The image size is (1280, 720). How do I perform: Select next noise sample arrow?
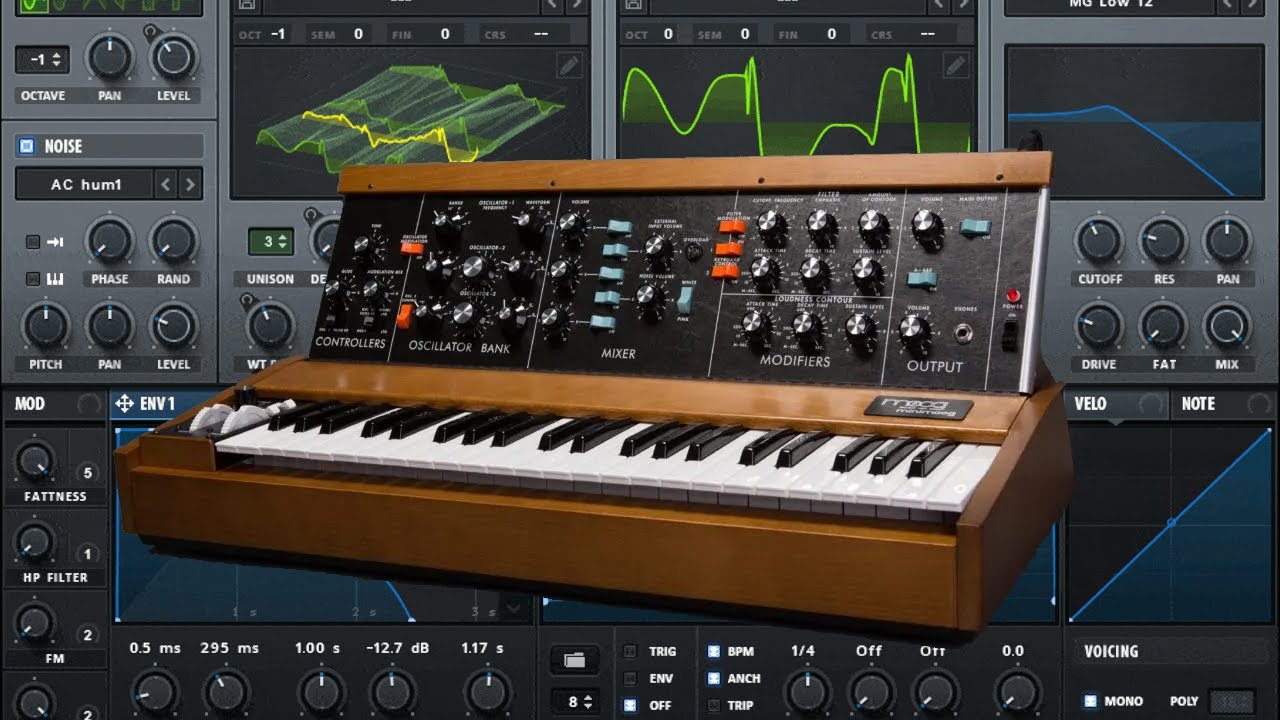[190, 184]
